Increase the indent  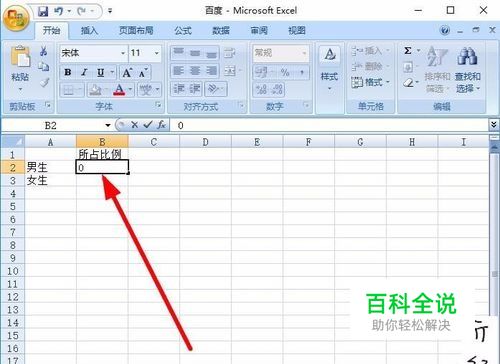pos(195,89)
